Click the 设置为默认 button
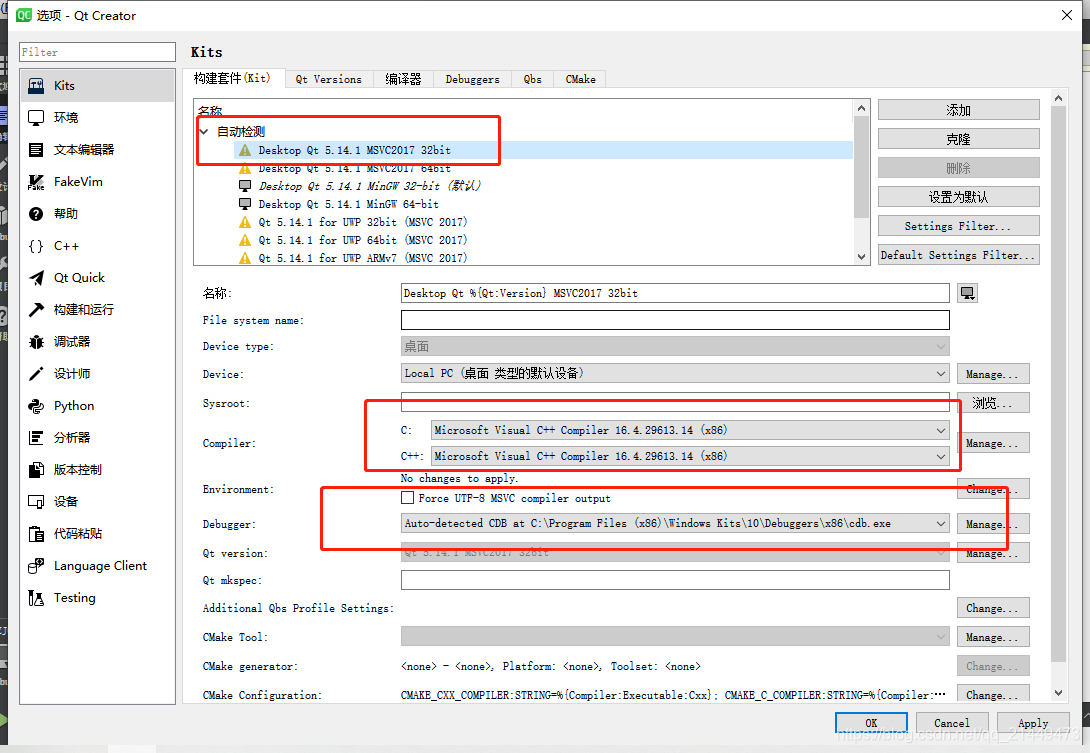Image resolution: width=1090 pixels, height=753 pixels. pos(959,197)
